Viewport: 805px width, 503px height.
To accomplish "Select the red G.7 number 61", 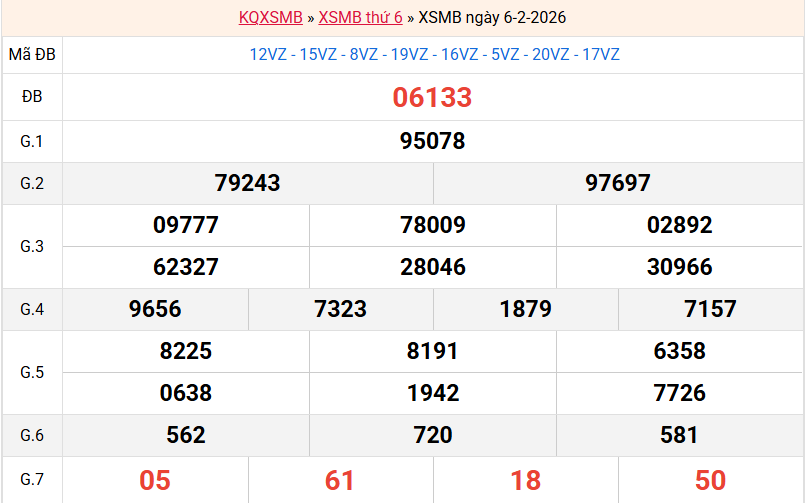I will [x=340, y=480].
